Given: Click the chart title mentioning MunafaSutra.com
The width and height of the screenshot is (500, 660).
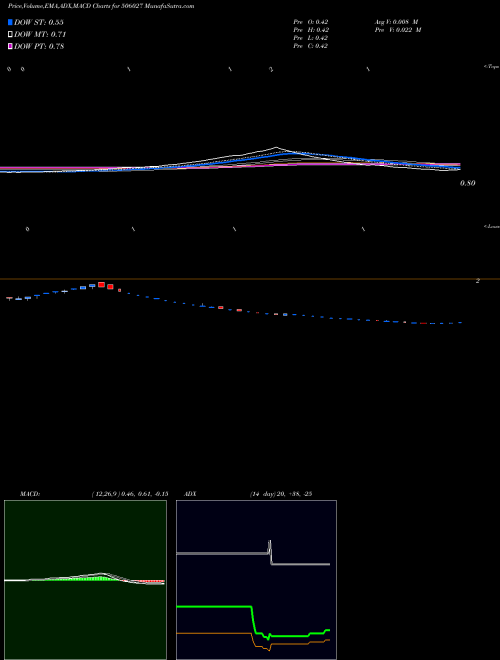Looking at the screenshot, I should pos(101,7).
